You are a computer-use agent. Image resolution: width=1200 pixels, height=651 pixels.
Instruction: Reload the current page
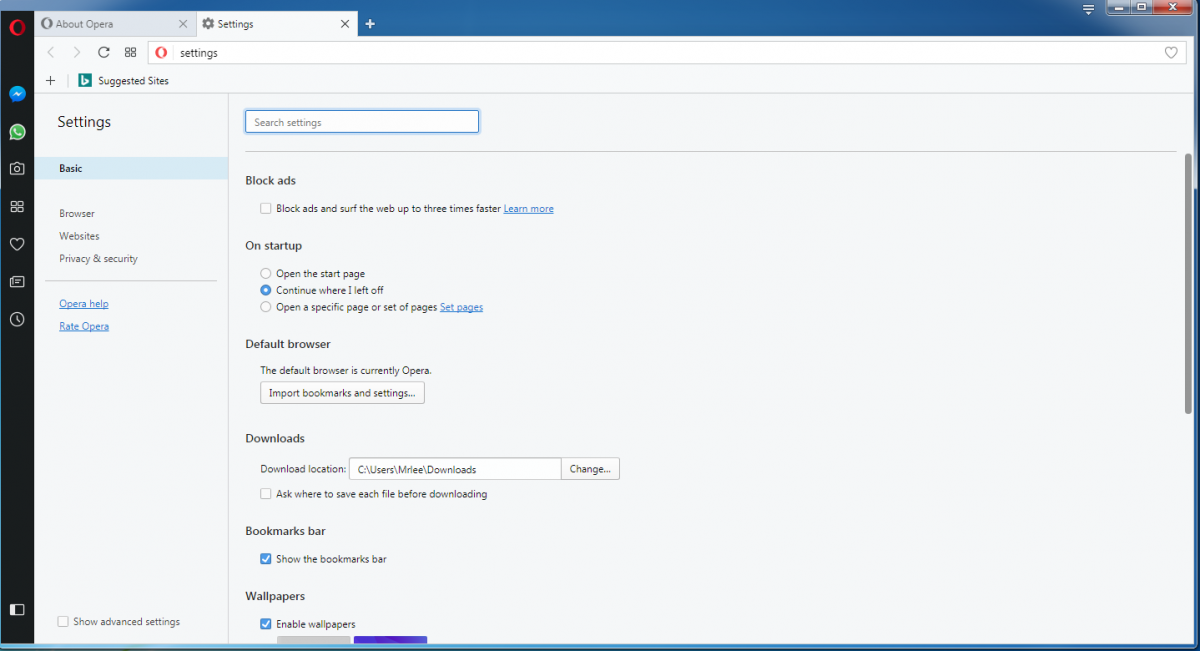pos(104,53)
